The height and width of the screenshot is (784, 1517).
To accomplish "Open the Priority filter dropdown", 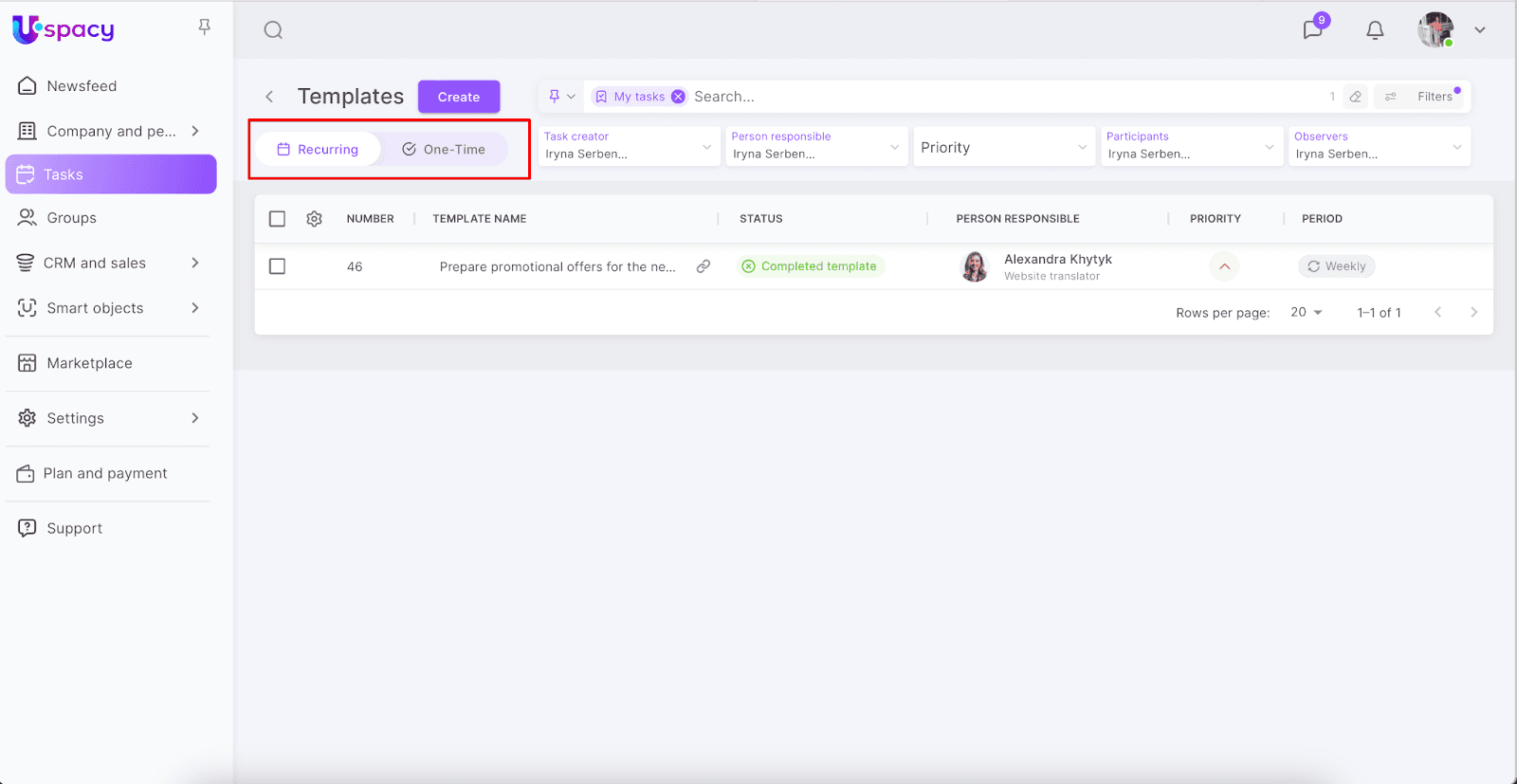I will (1003, 148).
